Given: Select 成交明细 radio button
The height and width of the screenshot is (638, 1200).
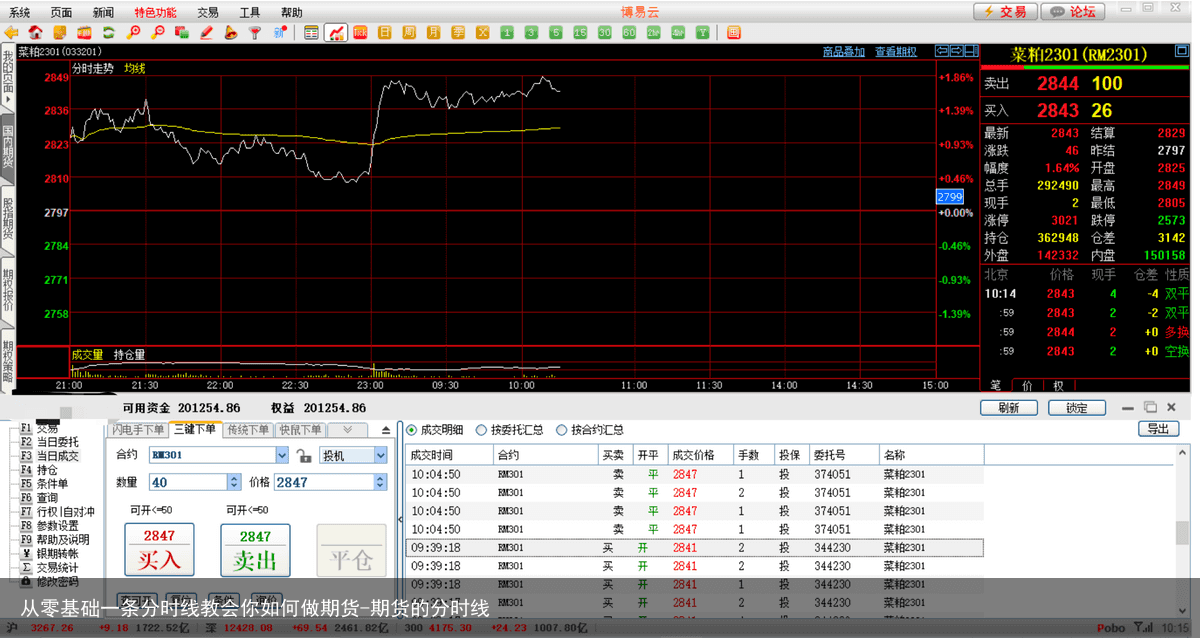Looking at the screenshot, I should 411,430.
